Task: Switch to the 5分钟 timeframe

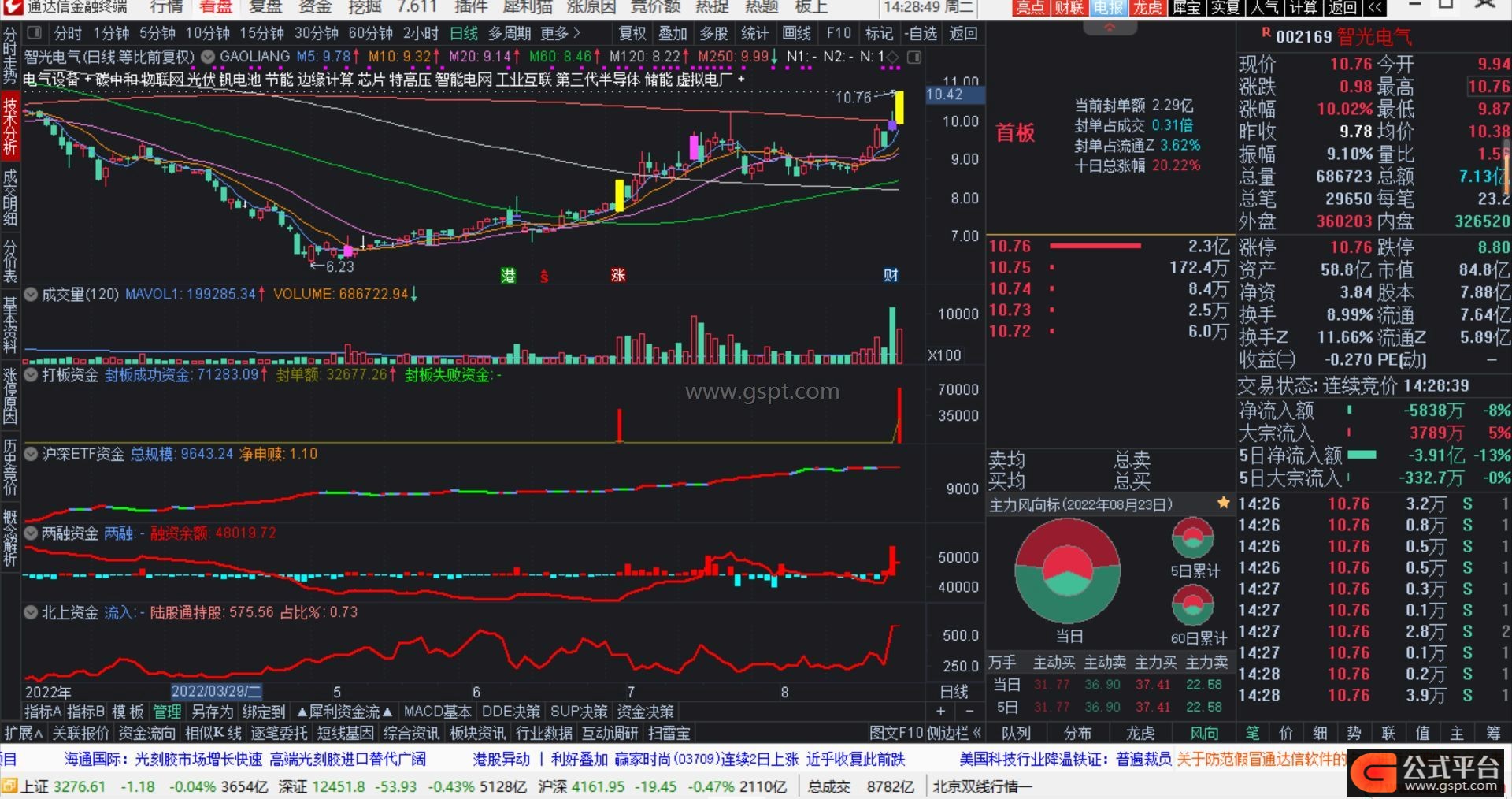Action: 157,33
